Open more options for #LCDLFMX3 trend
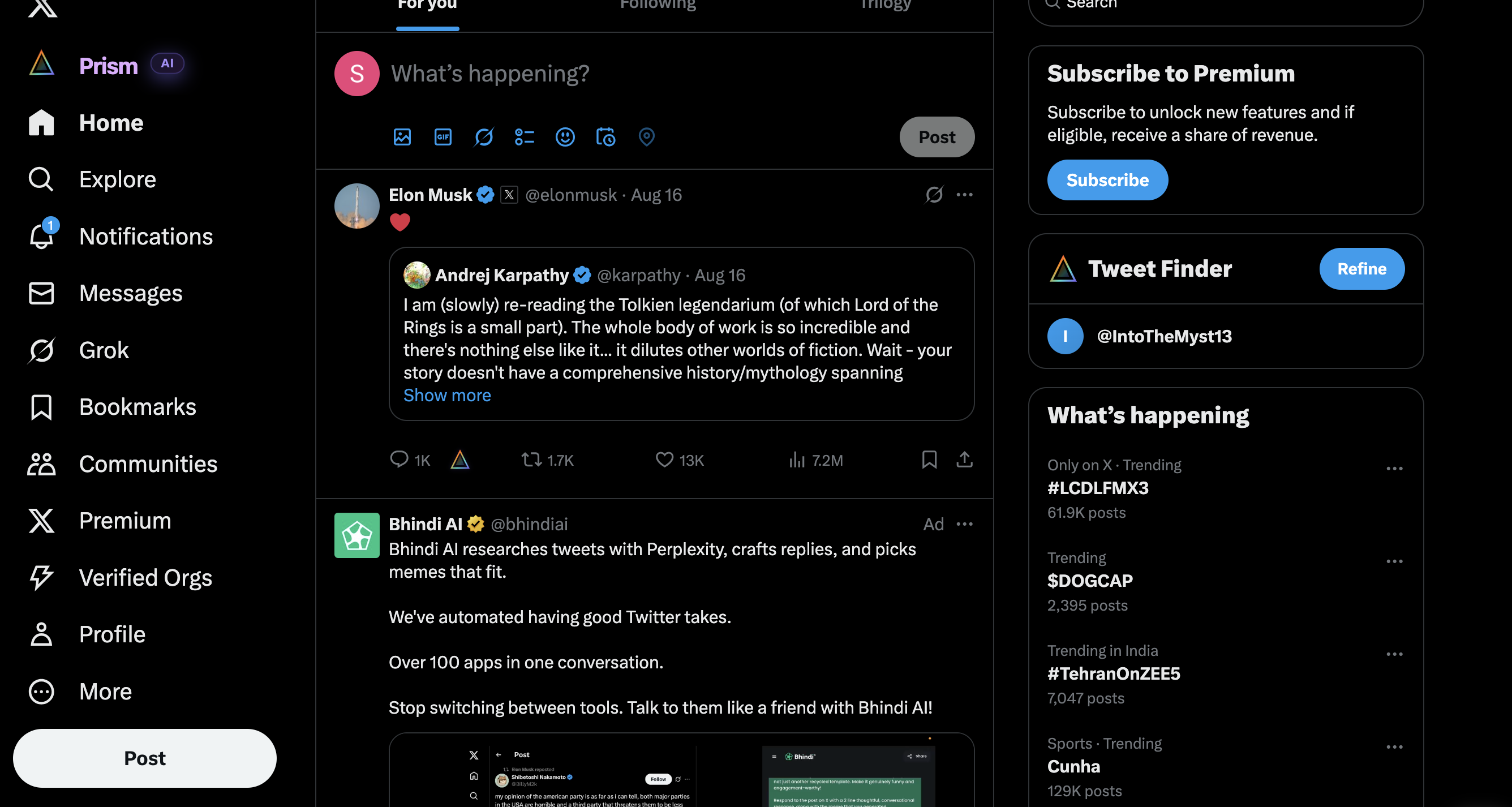Viewport: 1512px width, 807px height. pyautogui.click(x=1395, y=469)
